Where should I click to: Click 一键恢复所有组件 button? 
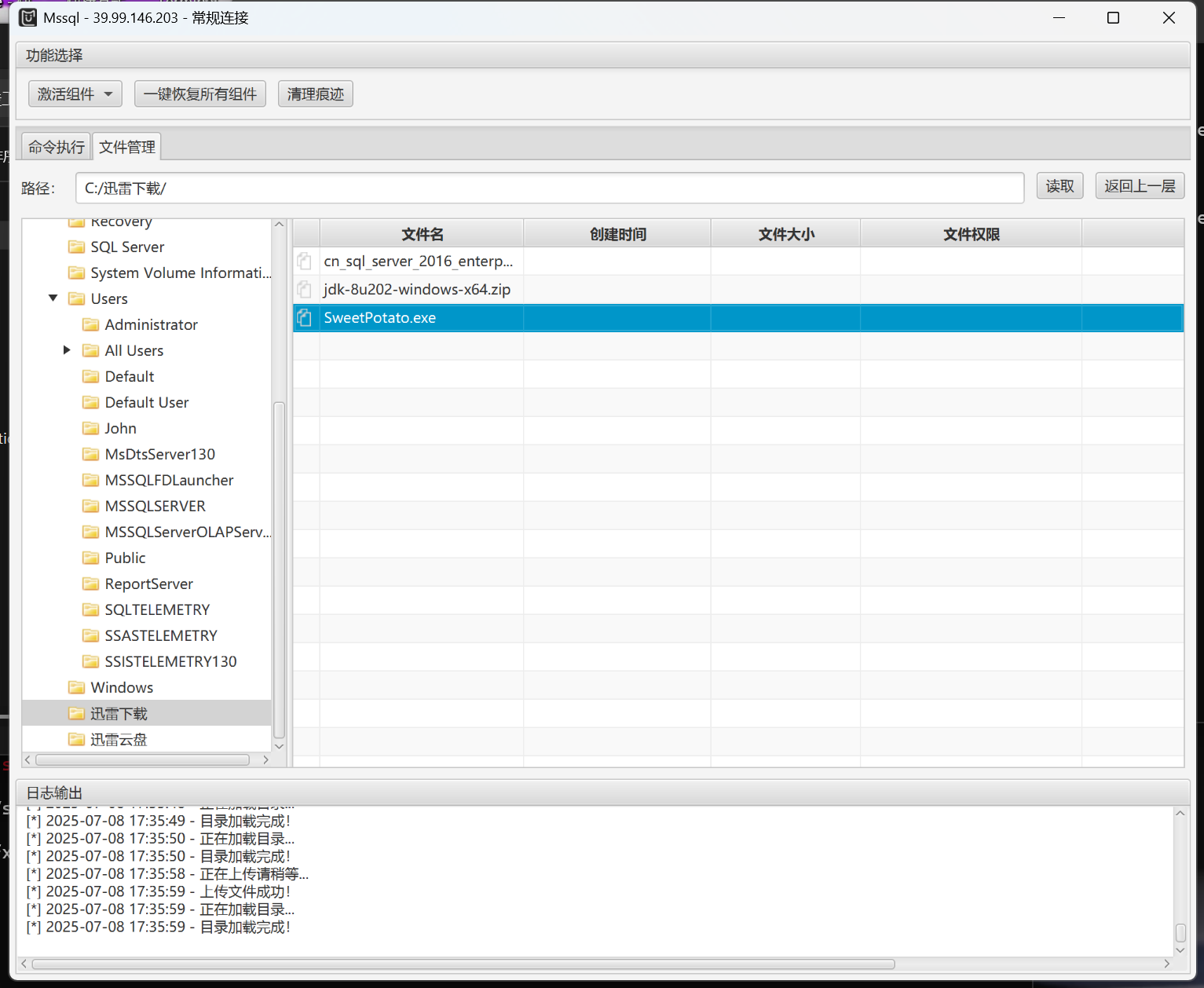pos(200,94)
